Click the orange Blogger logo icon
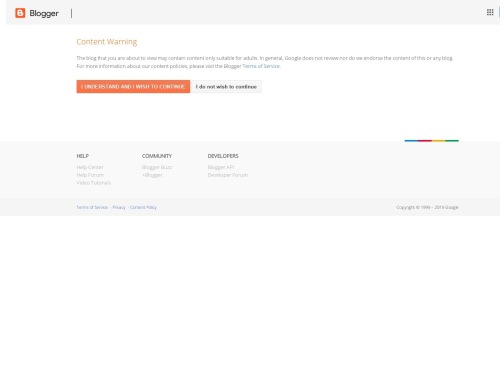This screenshot has width=500, height=375. pyautogui.click(x=20, y=13)
